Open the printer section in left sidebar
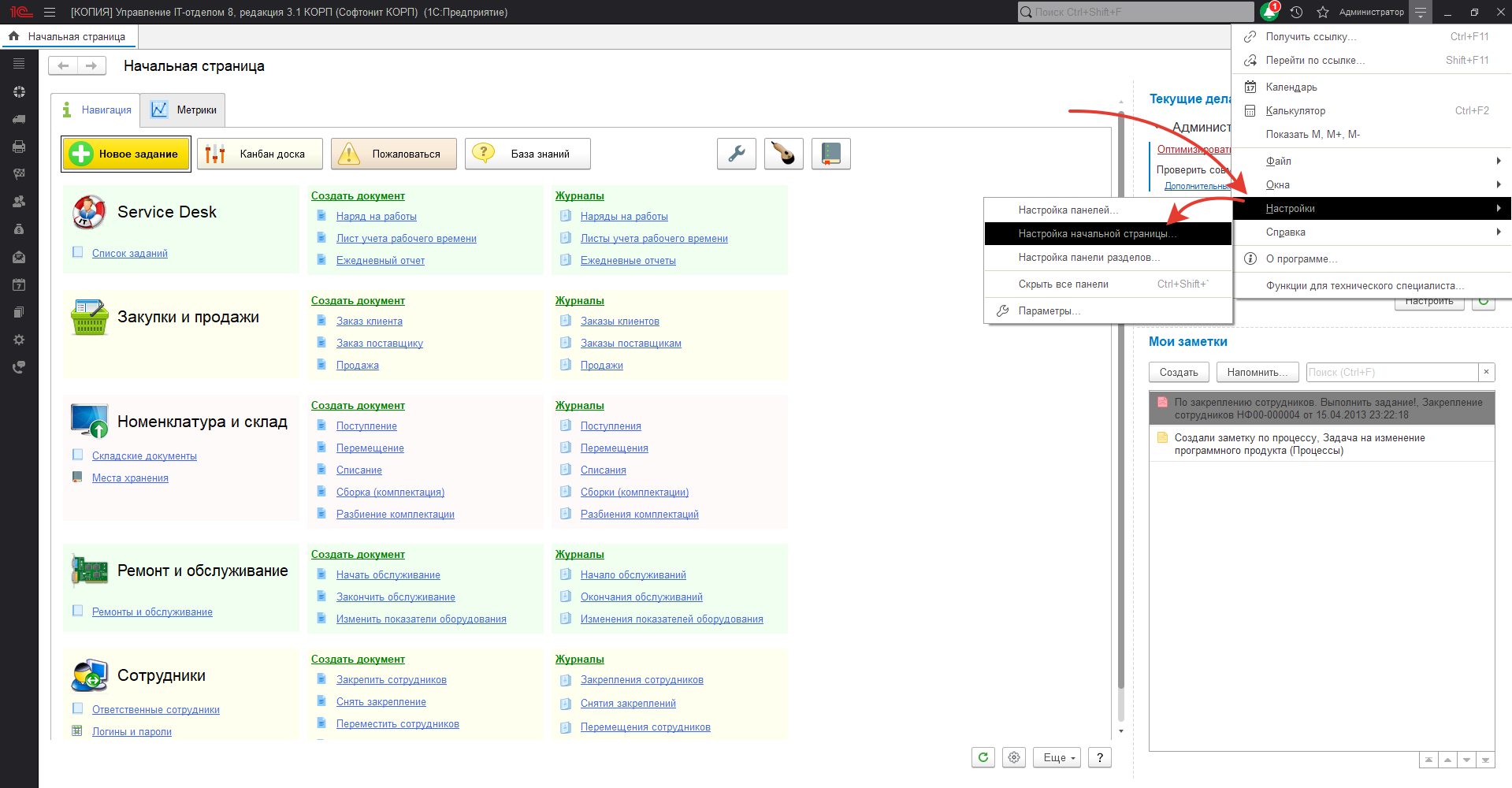The width and height of the screenshot is (1512, 788). [19, 147]
